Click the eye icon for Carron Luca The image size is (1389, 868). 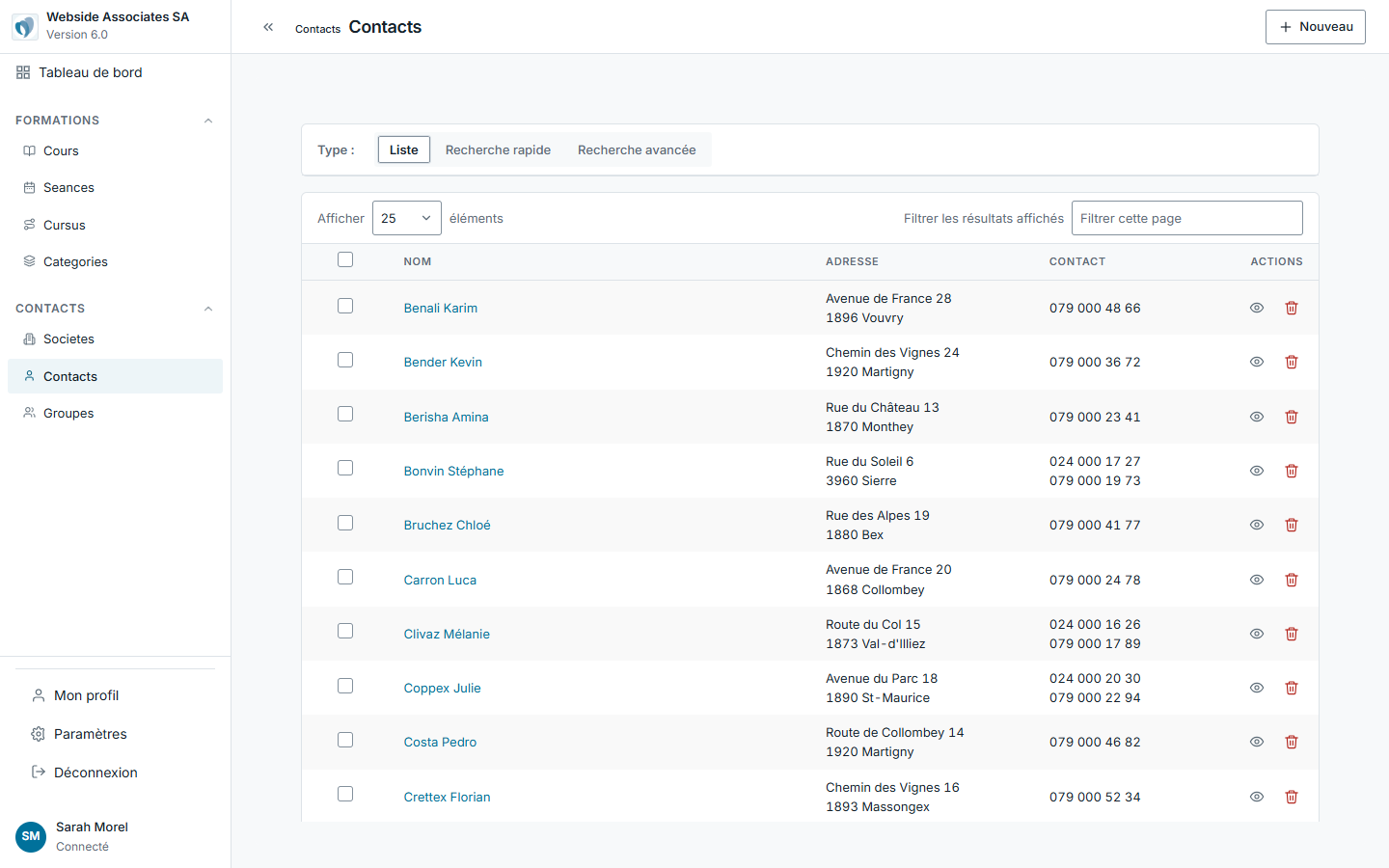point(1257,580)
